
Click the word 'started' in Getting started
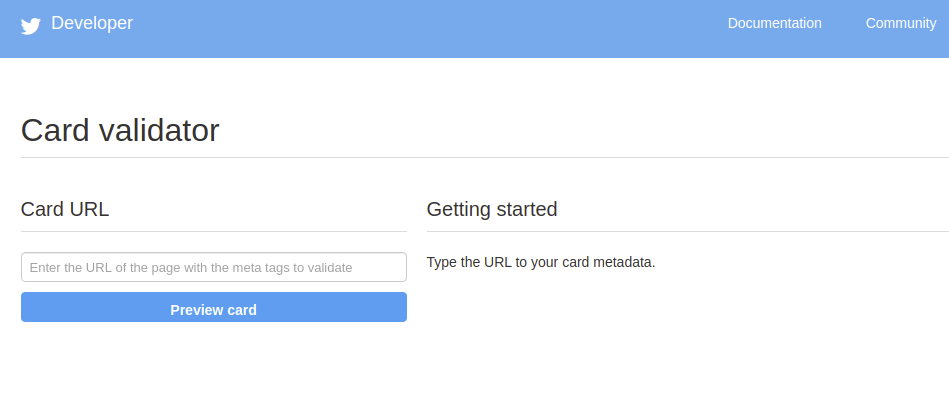pyautogui.click(x=527, y=209)
